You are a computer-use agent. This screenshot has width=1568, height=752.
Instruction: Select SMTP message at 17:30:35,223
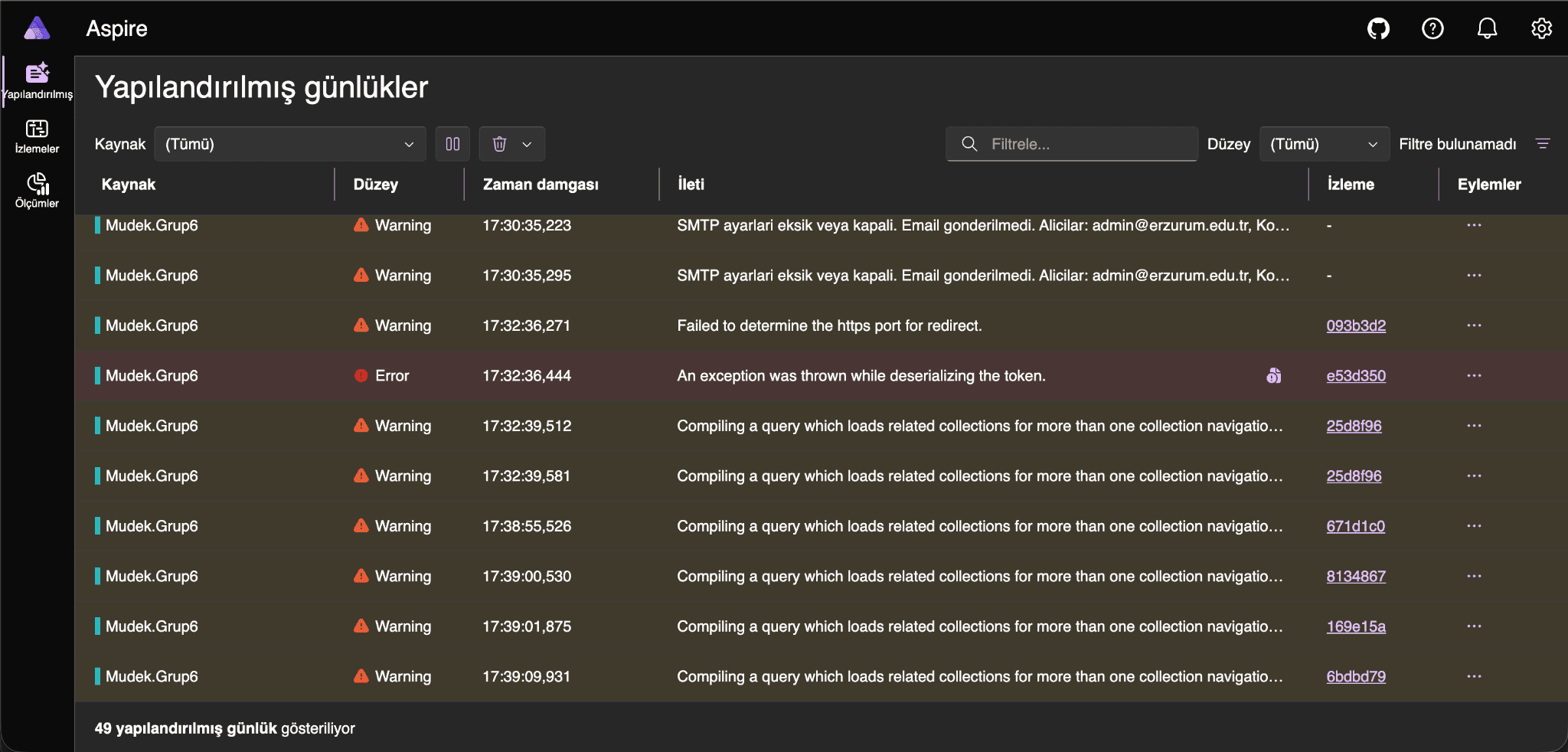(x=983, y=225)
